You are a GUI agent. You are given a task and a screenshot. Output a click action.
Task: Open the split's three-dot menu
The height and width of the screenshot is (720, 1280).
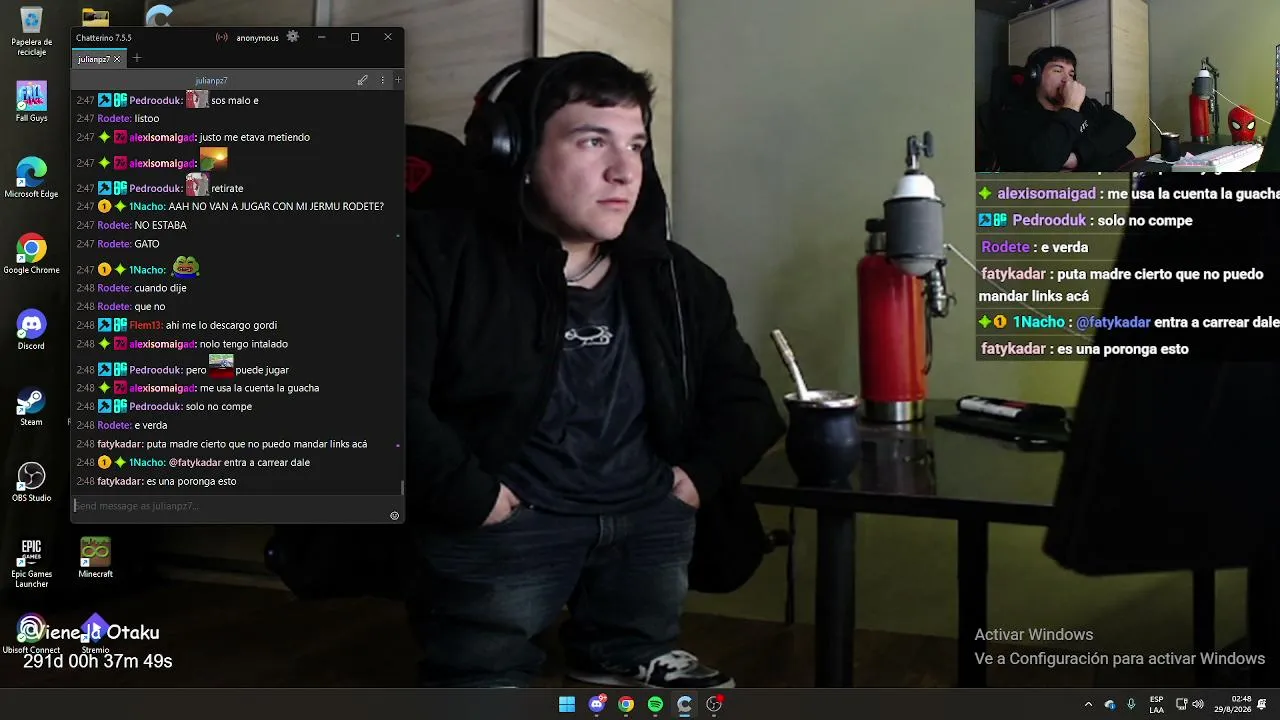(x=382, y=80)
